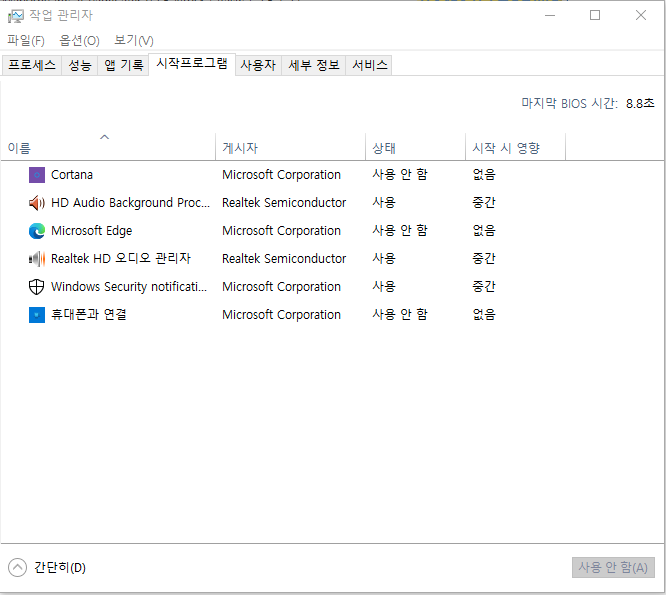The image size is (666, 595).
Task: Maximize the 작업 관리자 window
Action: pos(595,16)
